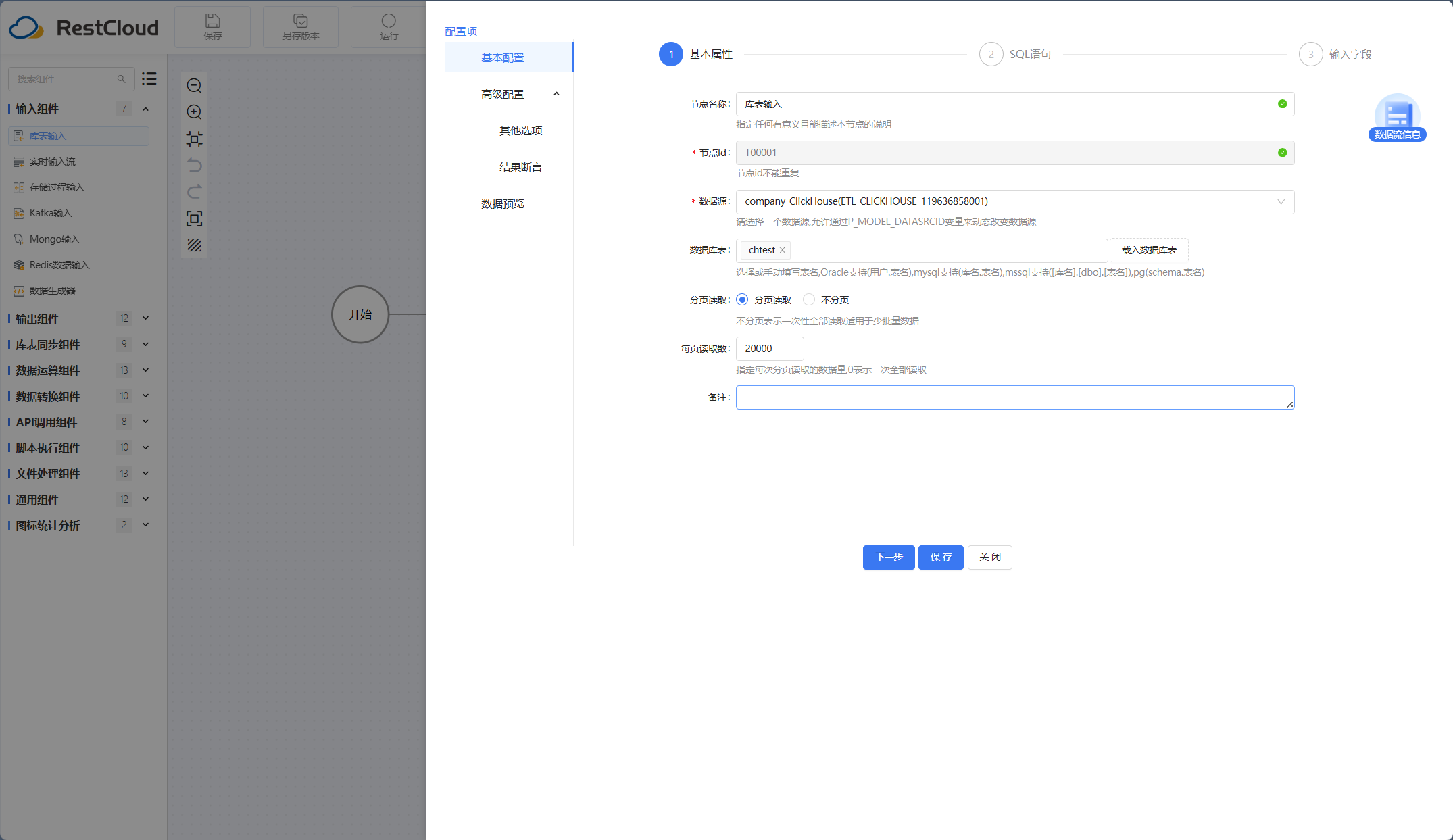Select the 不分页 radio option

tap(809, 299)
